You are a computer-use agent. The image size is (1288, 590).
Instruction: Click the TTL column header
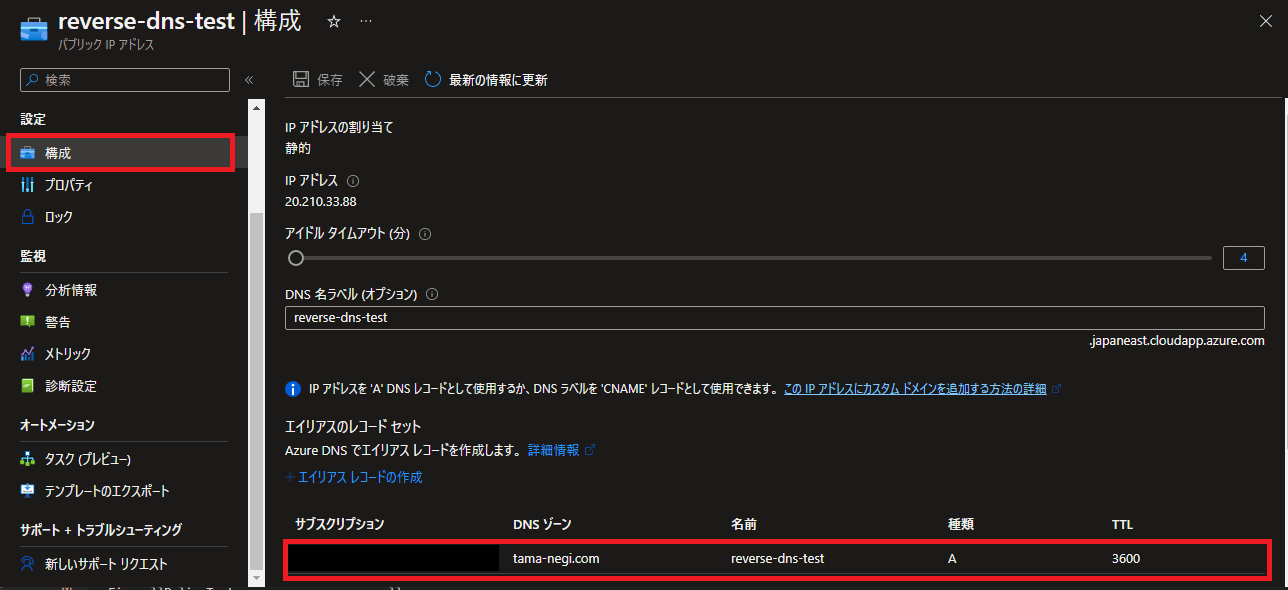coord(1122,524)
